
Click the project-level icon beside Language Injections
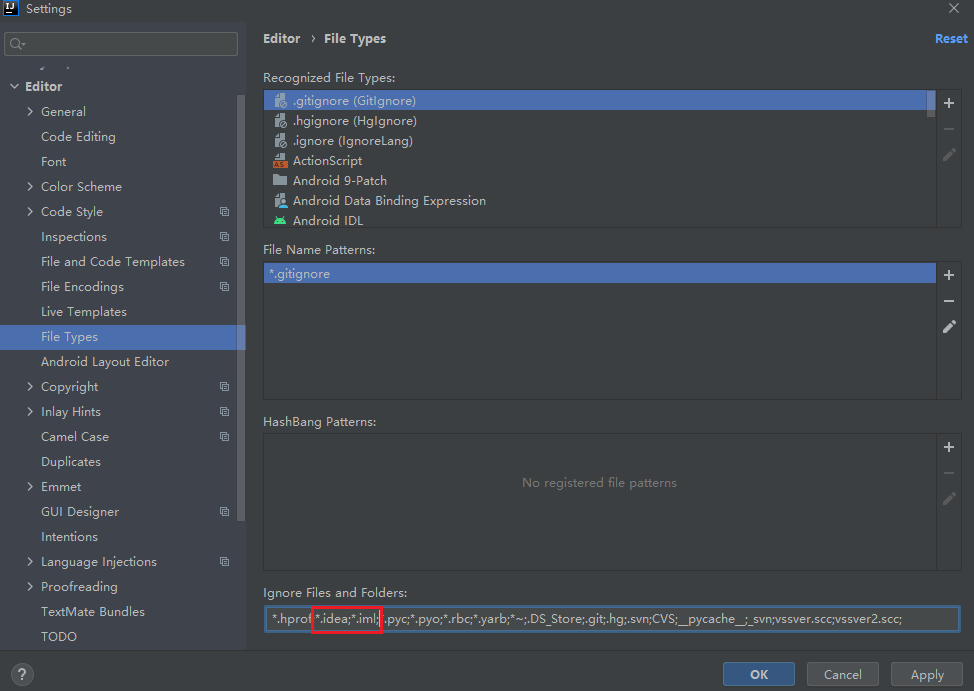click(x=225, y=562)
